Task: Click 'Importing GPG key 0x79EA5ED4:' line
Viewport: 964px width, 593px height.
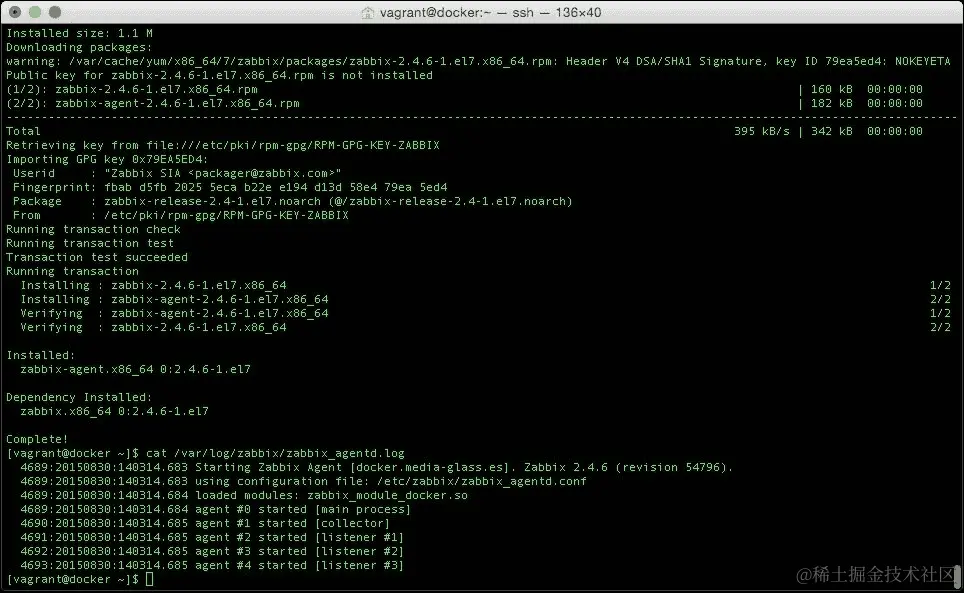Action: pos(107,159)
